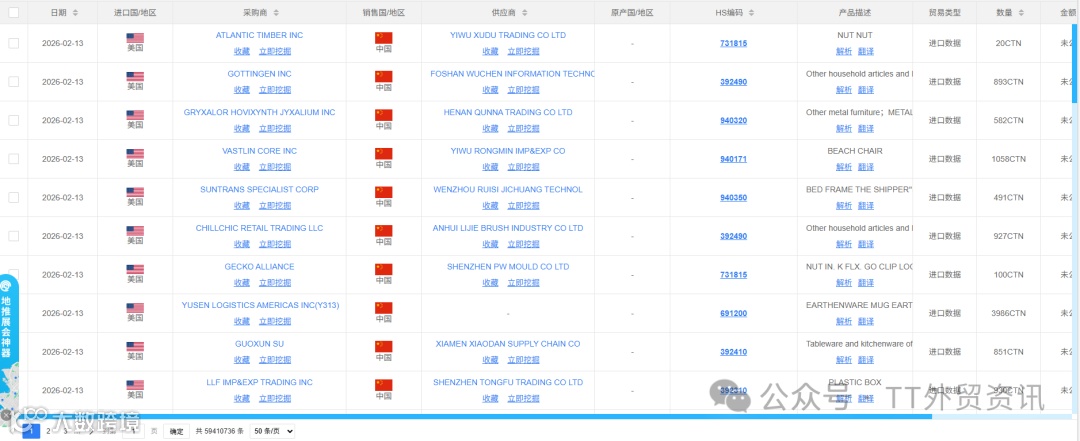Screen dimensions: 1080x441
Task: Click the vertical scrollbar at right edge
Action: coord(1075,62)
